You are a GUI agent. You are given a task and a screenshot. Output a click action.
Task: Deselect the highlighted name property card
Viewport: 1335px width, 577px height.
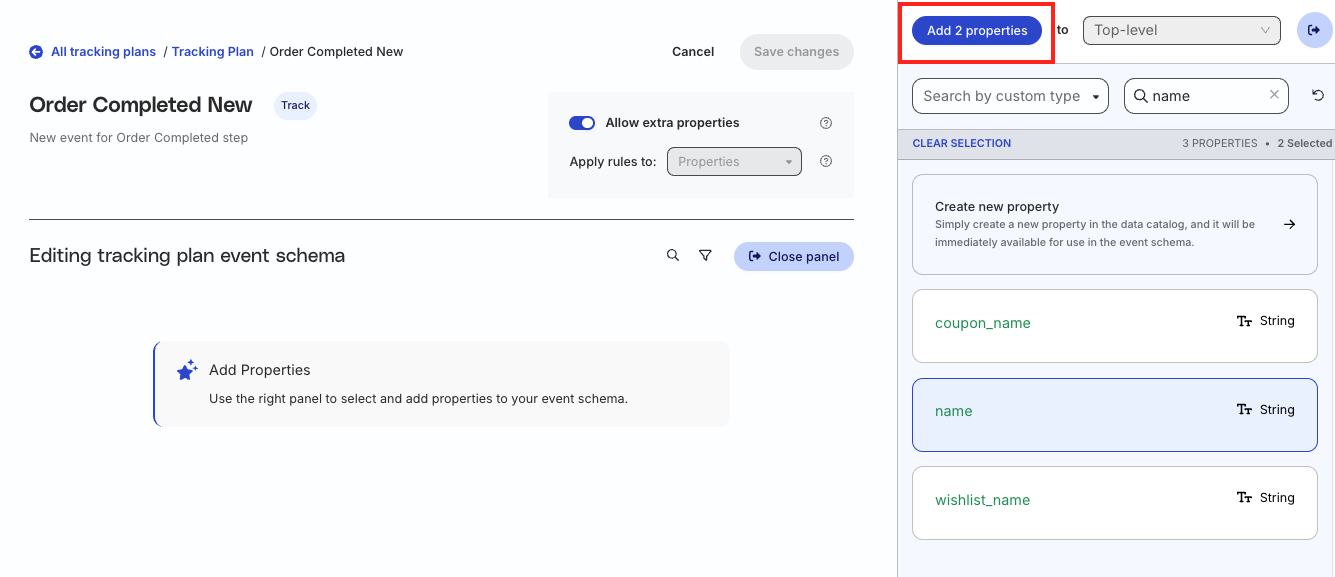(x=1114, y=411)
